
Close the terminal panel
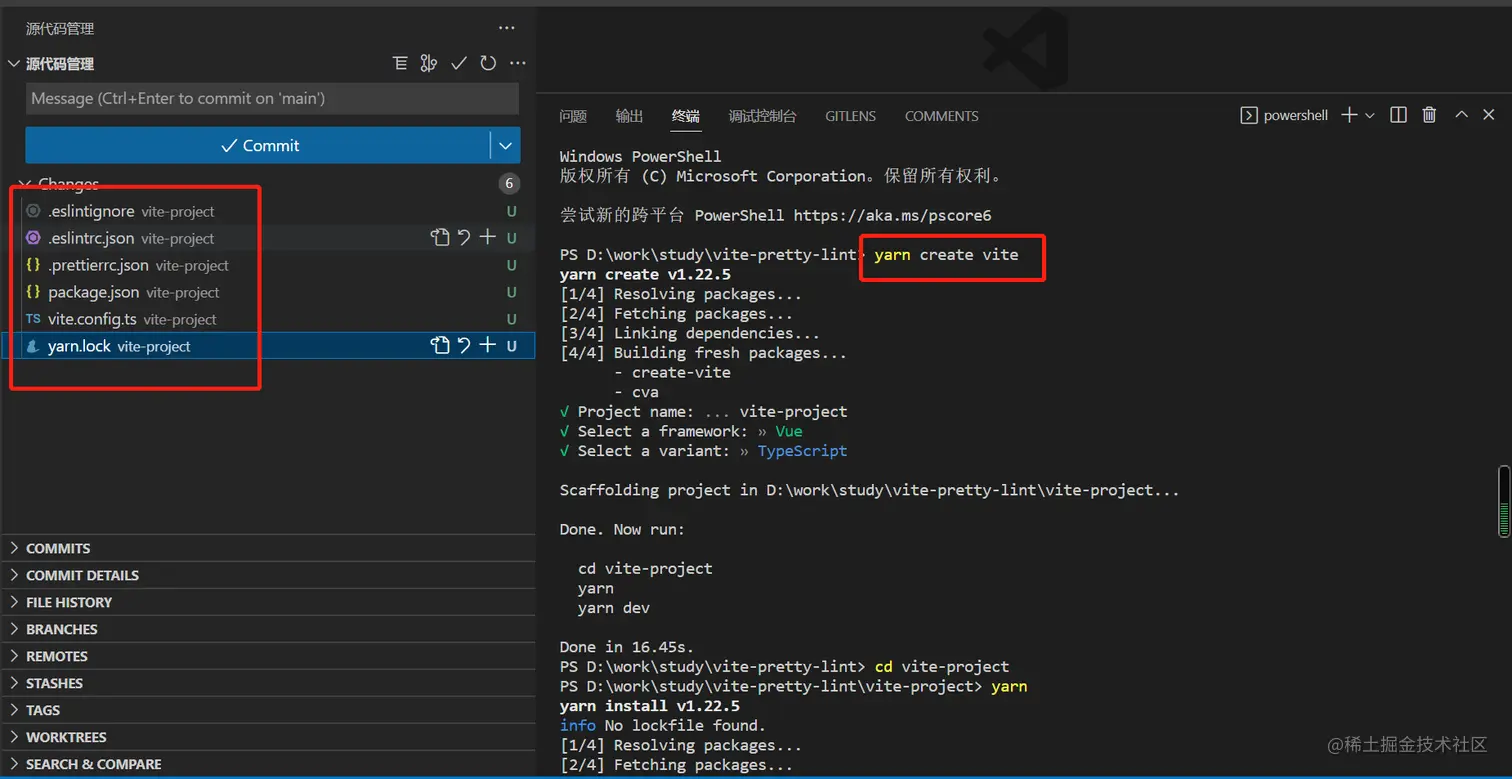[x=1489, y=116]
